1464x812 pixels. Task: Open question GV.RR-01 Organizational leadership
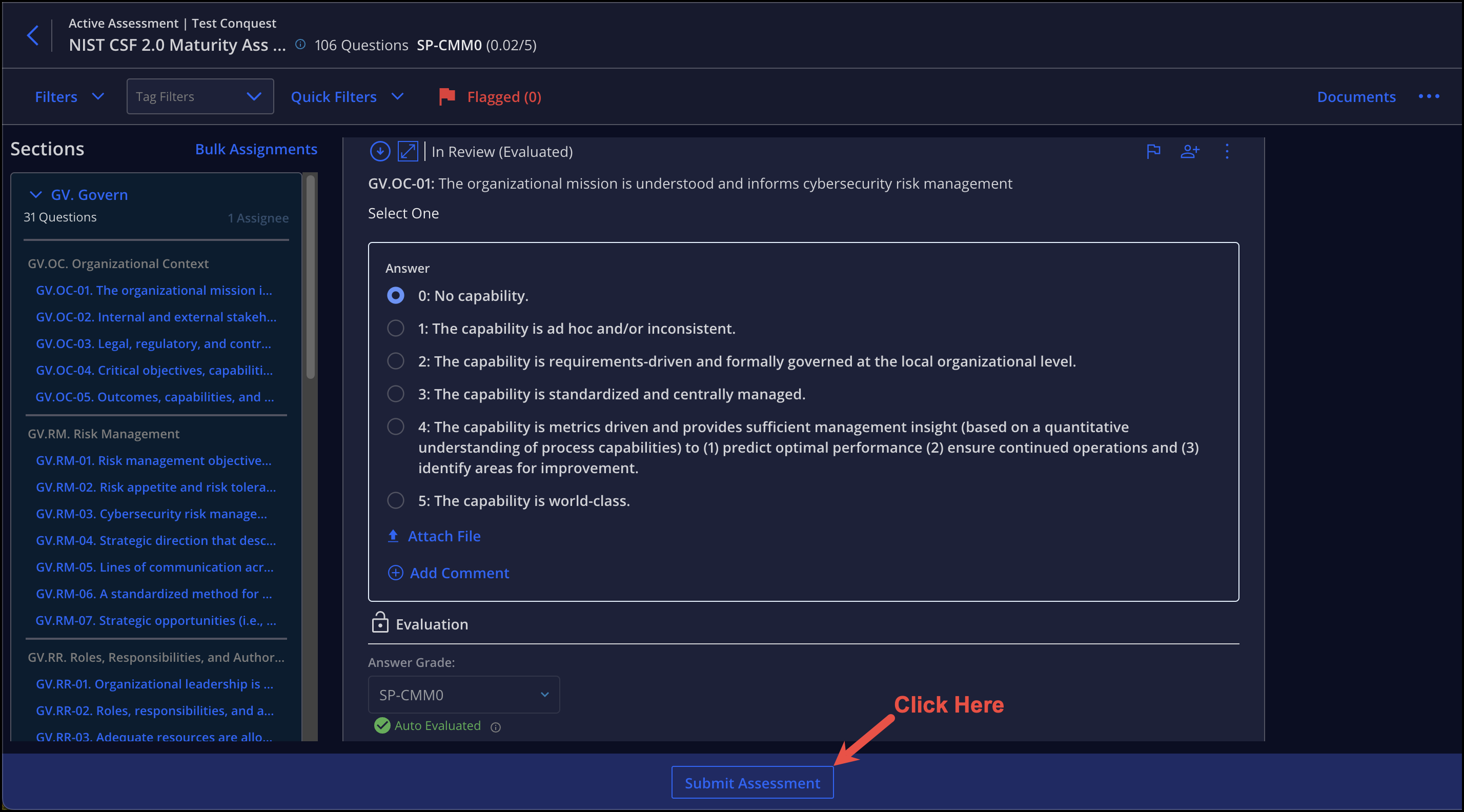click(x=155, y=684)
